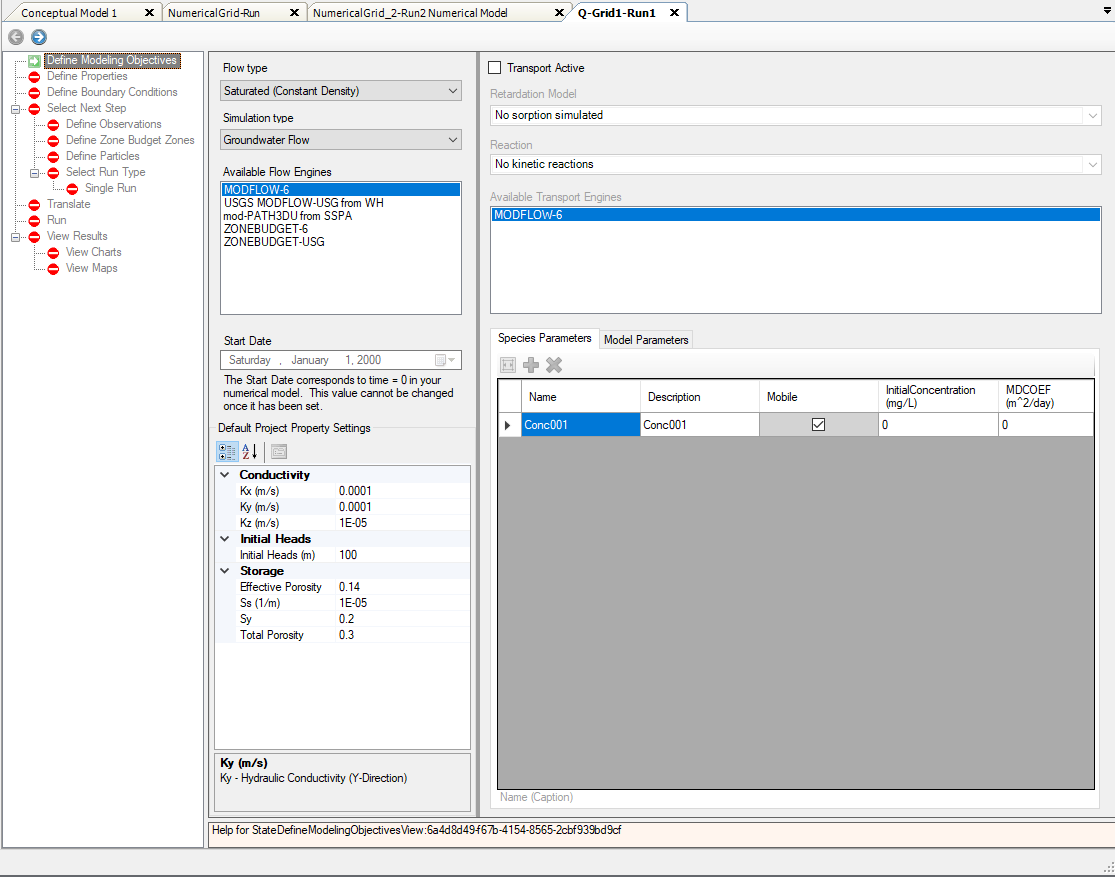The height and width of the screenshot is (877, 1115).
Task: Add a new species with the plus icon
Action: 531,364
